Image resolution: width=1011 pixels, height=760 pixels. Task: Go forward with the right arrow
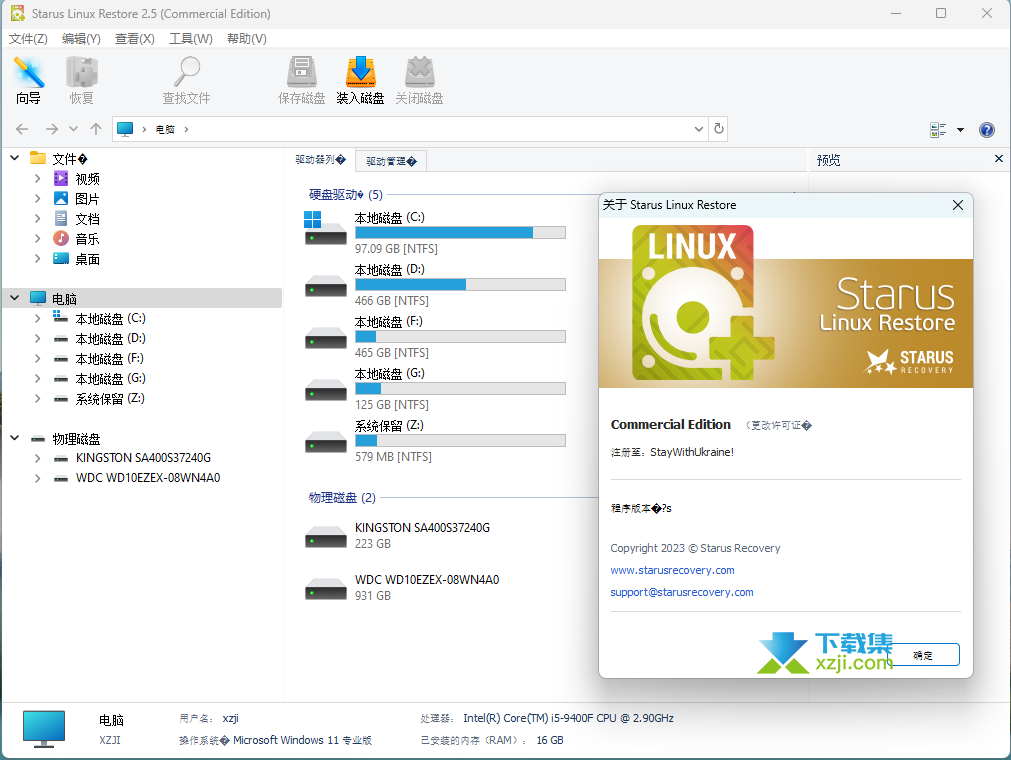coord(52,129)
